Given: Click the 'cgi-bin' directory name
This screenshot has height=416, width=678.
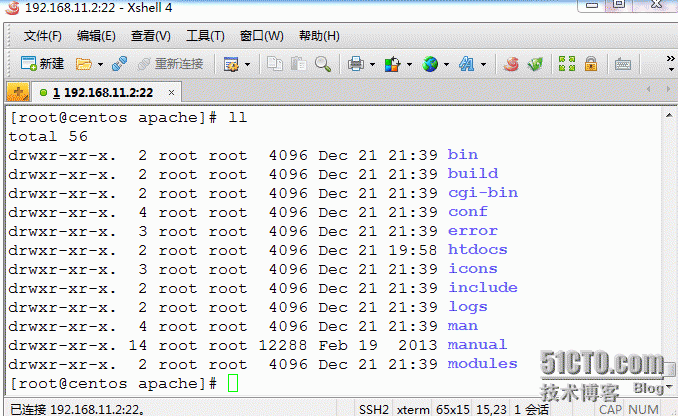Looking at the screenshot, I should click(x=483, y=193).
